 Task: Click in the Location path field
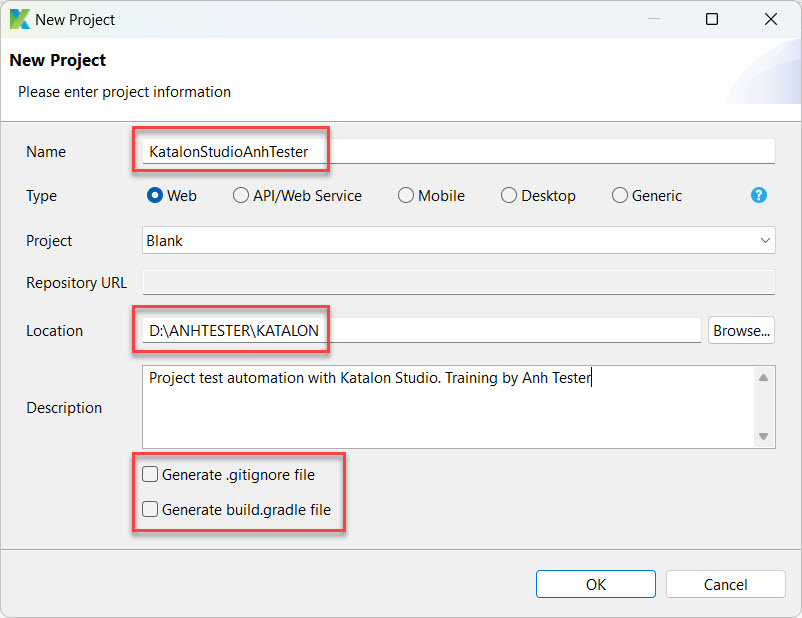tap(421, 330)
